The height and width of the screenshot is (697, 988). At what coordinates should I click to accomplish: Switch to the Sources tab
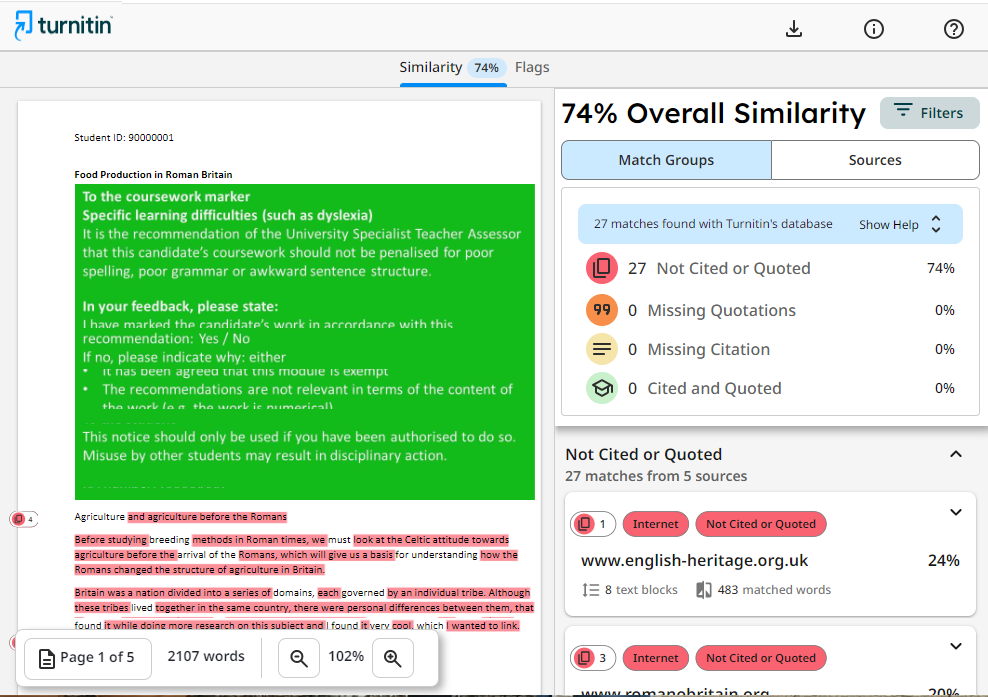[x=875, y=160]
